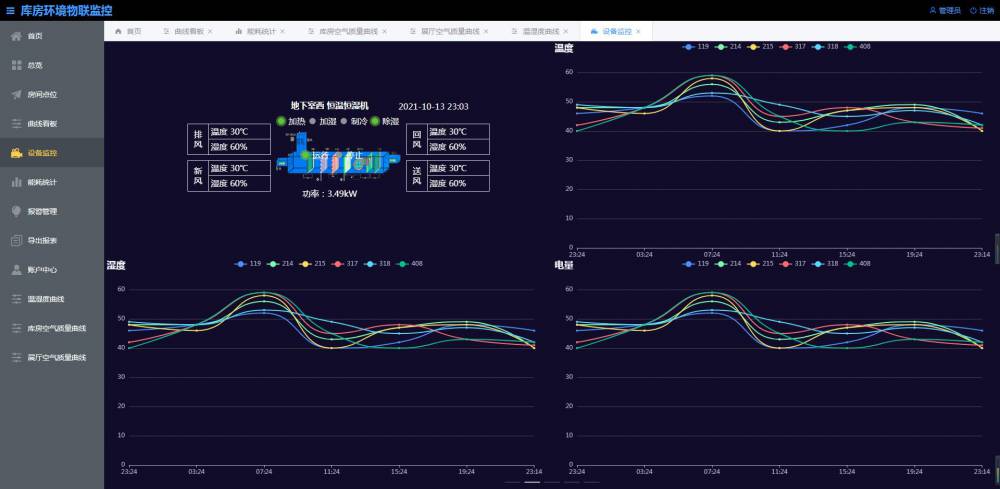
Task: Click the 注销 logout power icon
Action: tap(973, 10)
